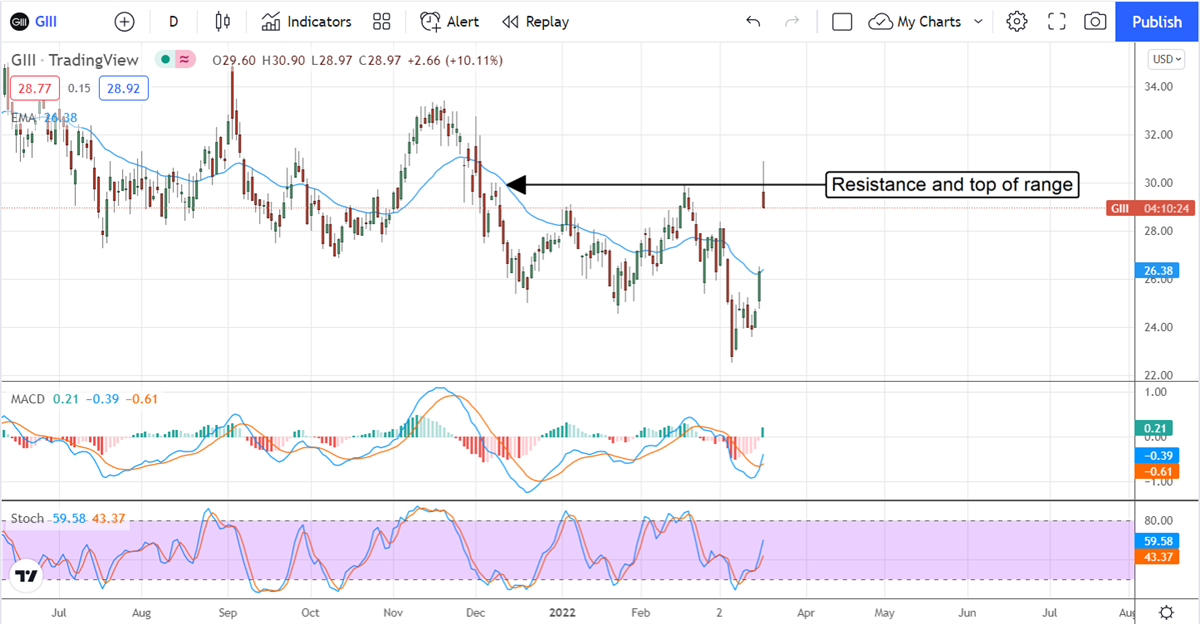Open chart settings gear icon
This screenshot has width=1200, height=624.
(x=1017, y=21)
